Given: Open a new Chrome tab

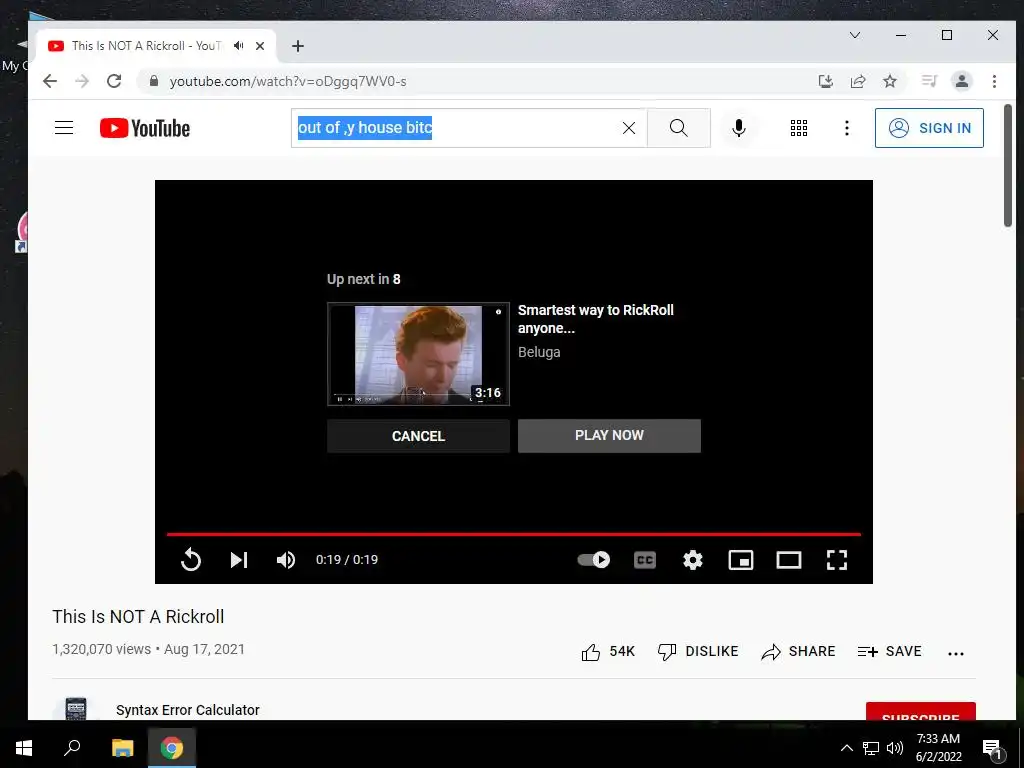Looking at the screenshot, I should 298,46.
